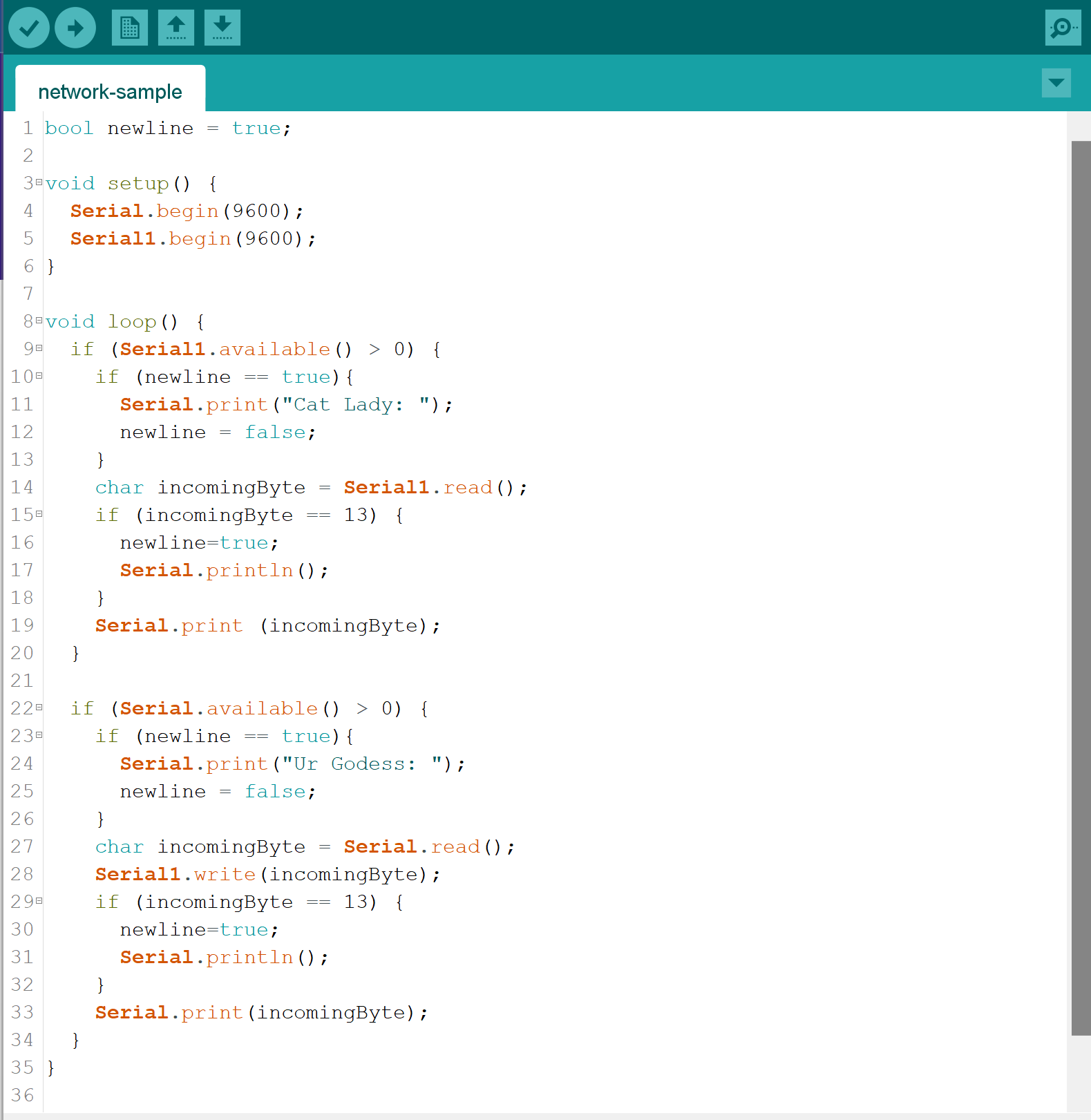This screenshot has width=1091, height=1120.
Task: Click 'Serial.println();' on line 31
Action: coord(225,958)
